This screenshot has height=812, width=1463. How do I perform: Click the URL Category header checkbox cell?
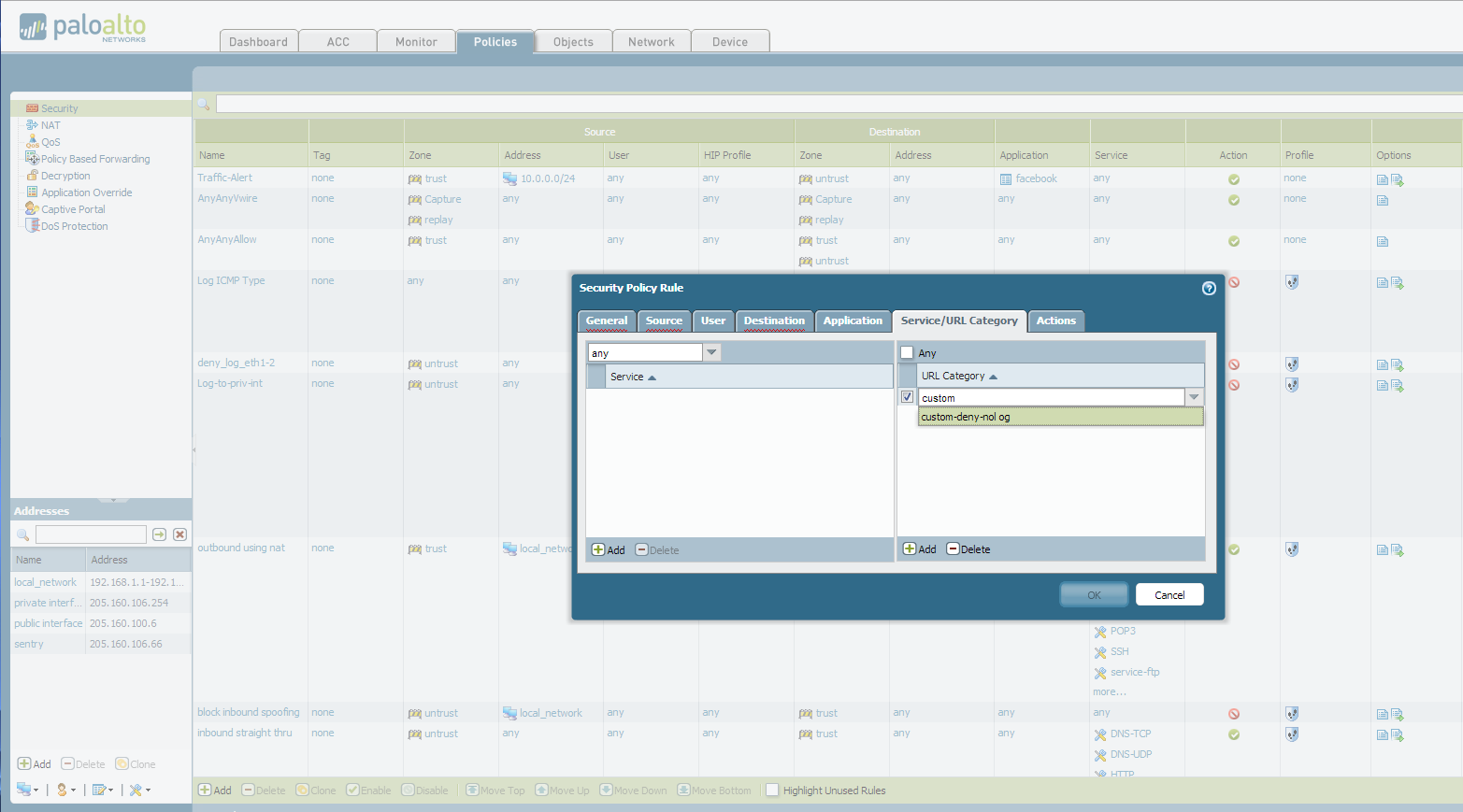(907, 376)
